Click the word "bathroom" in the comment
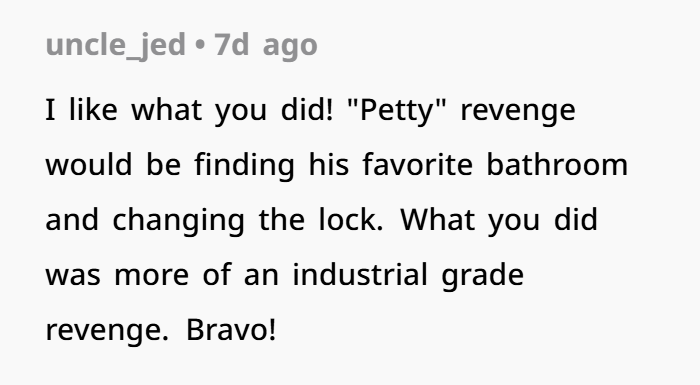The width and height of the screenshot is (700, 385). [557, 164]
